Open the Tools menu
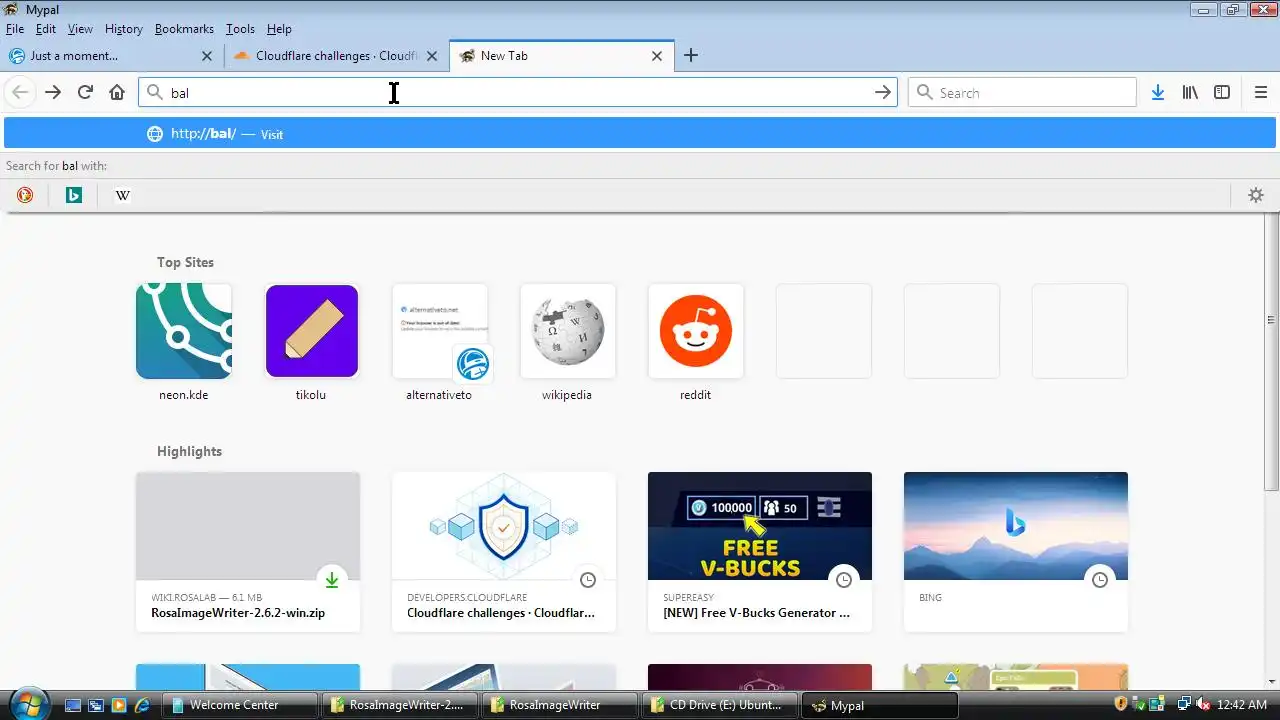The width and height of the screenshot is (1280, 720). (240, 29)
